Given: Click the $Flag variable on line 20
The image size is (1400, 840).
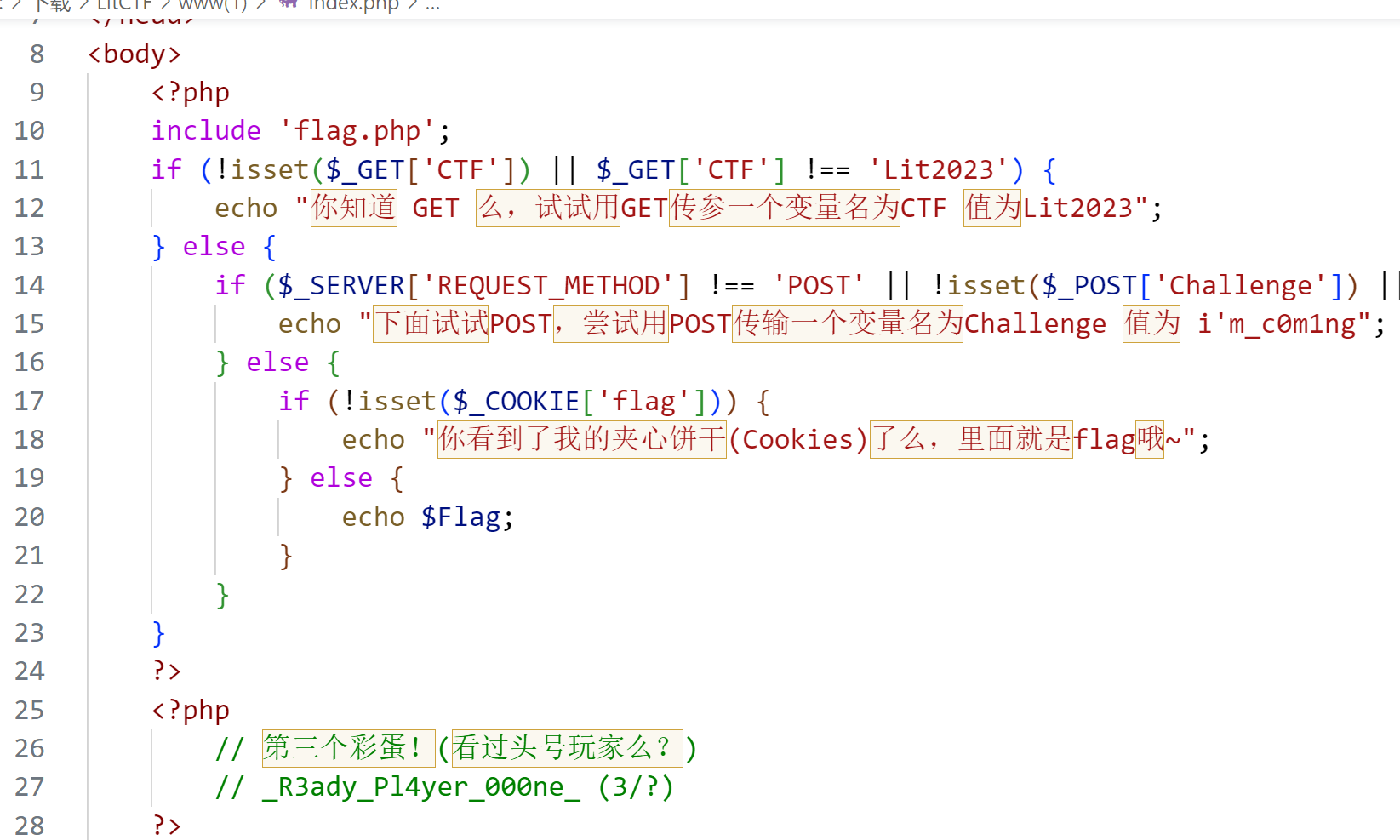Looking at the screenshot, I should [x=460, y=517].
